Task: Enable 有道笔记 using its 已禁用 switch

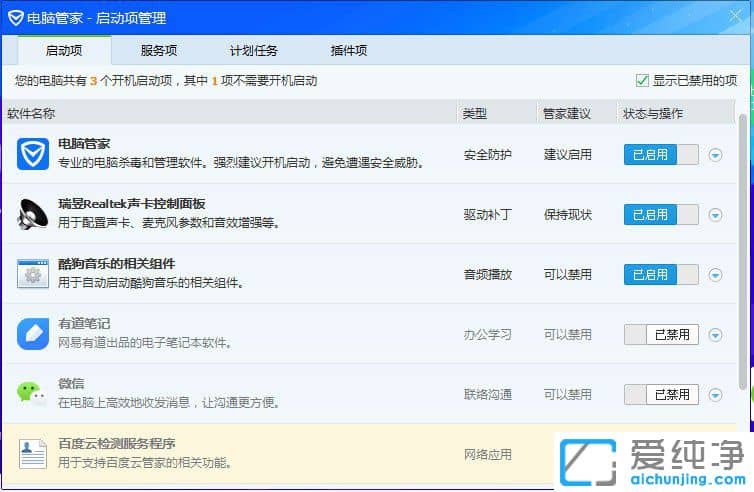Action: 661,335
